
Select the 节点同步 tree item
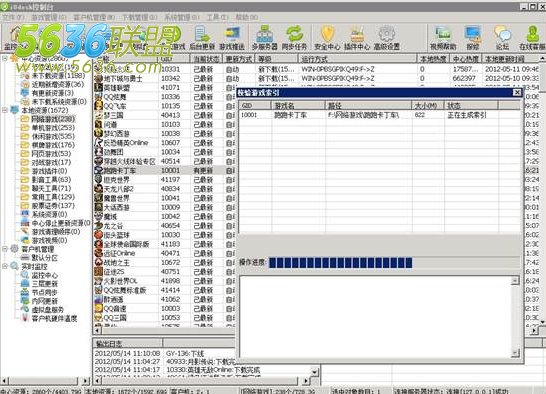(45, 292)
